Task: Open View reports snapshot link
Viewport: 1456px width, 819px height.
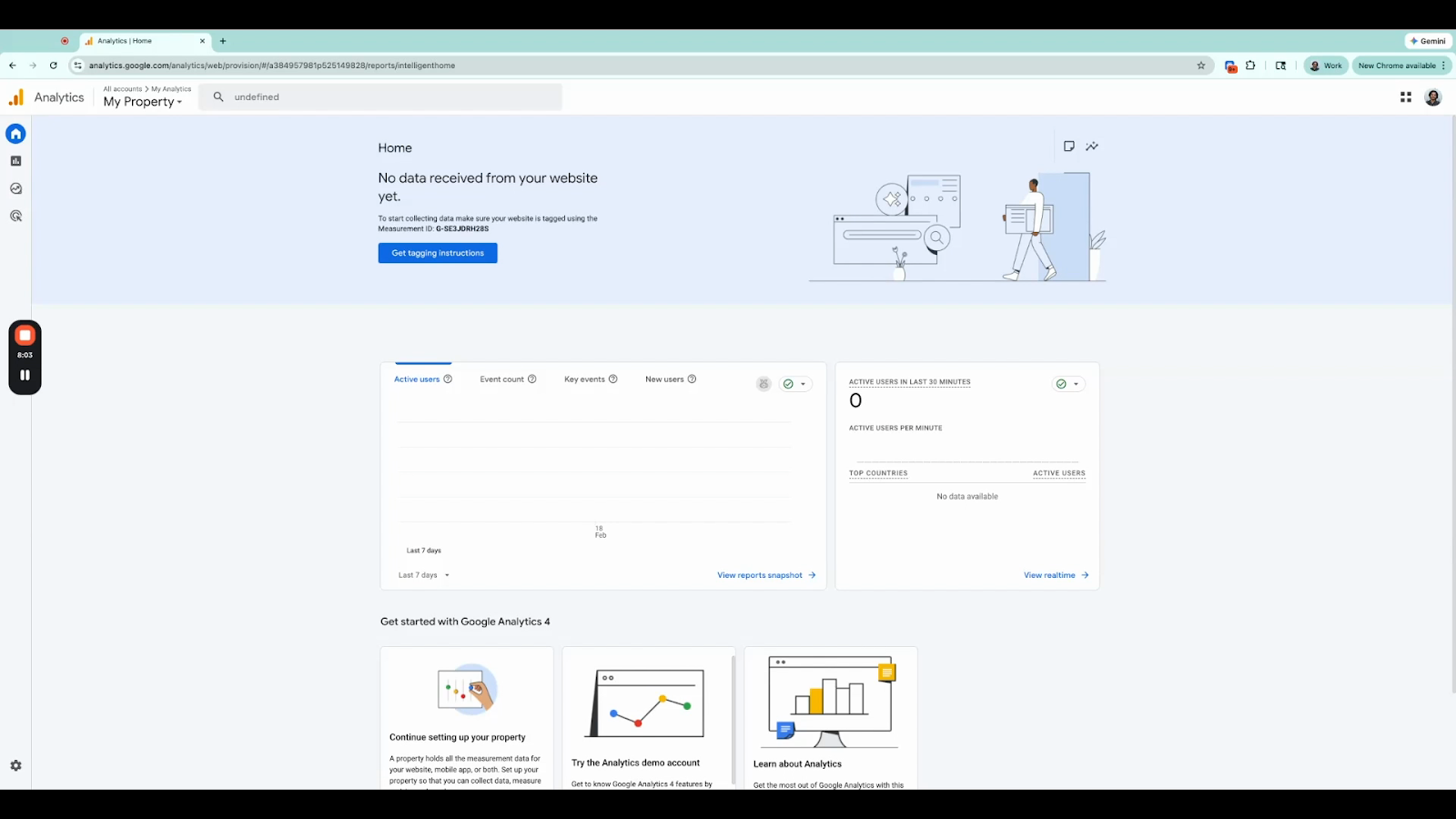Action: point(766,575)
